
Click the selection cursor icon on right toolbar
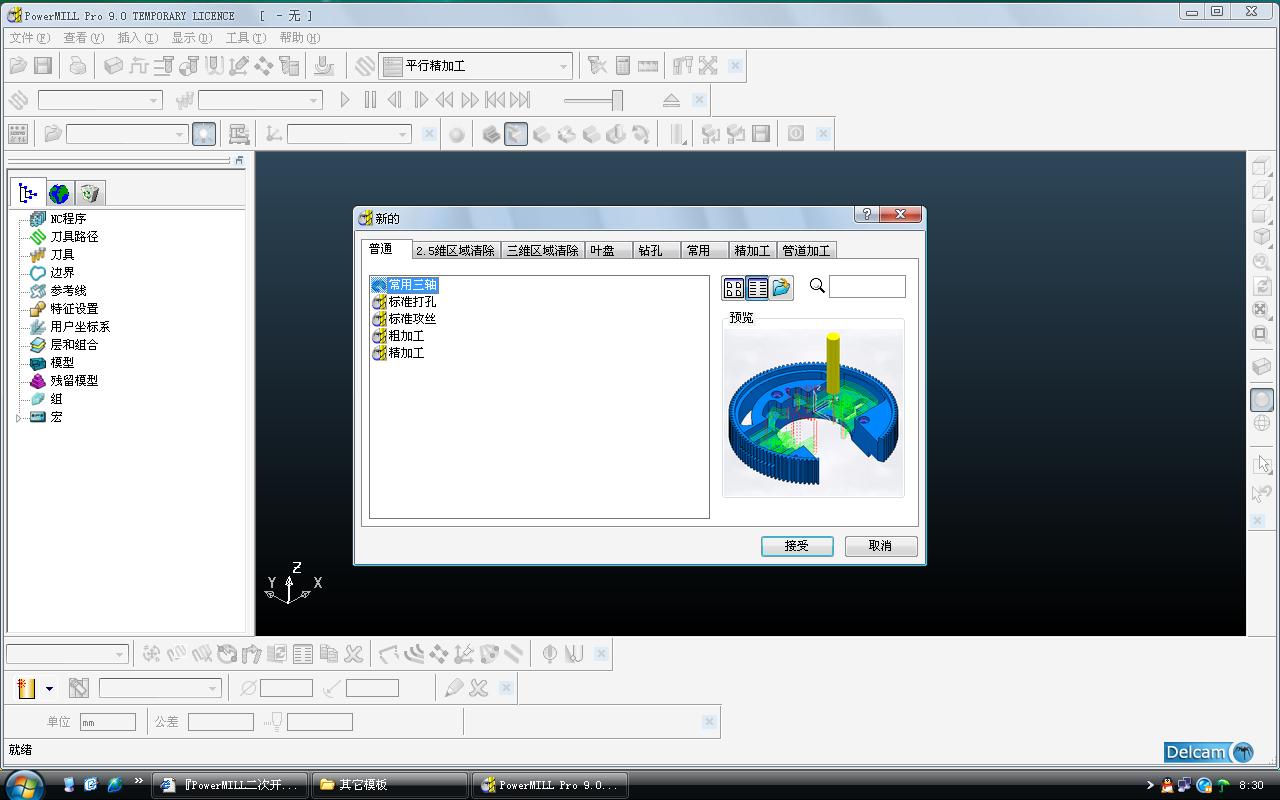pyautogui.click(x=1262, y=465)
